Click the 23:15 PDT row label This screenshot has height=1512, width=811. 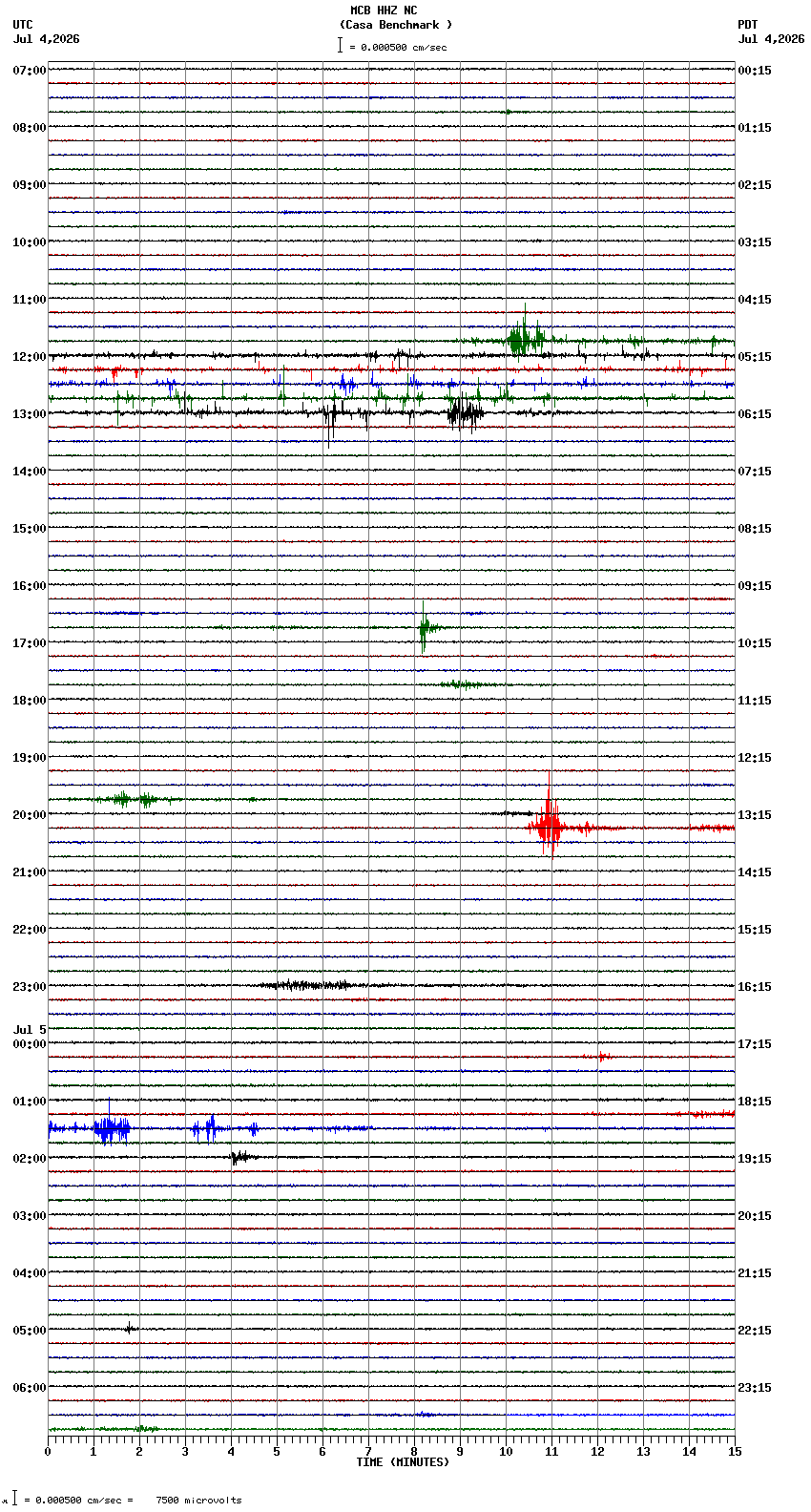coord(755,1388)
